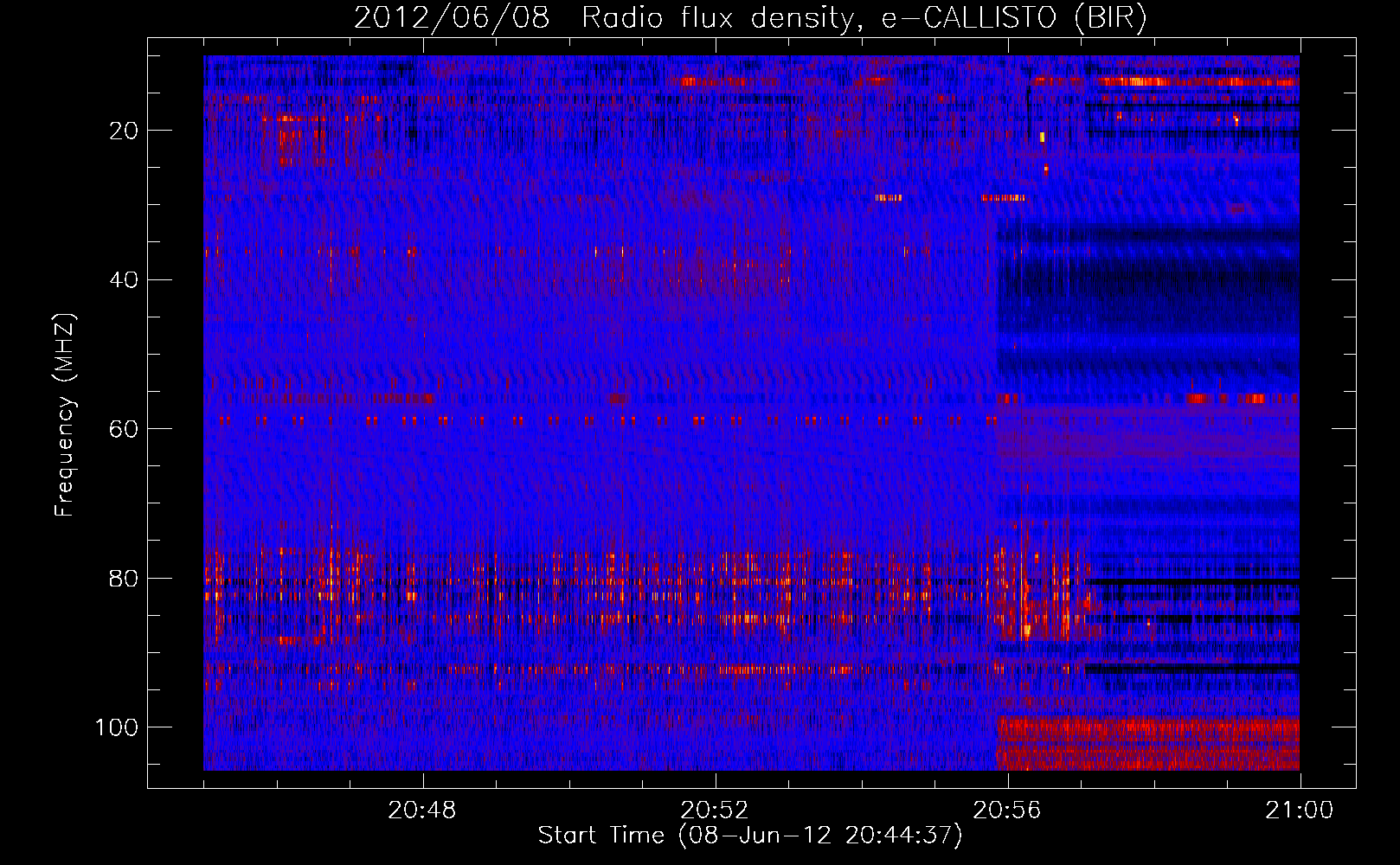
Task: Click the 'Frequency (MHZ)' axis label
Action: [65, 414]
